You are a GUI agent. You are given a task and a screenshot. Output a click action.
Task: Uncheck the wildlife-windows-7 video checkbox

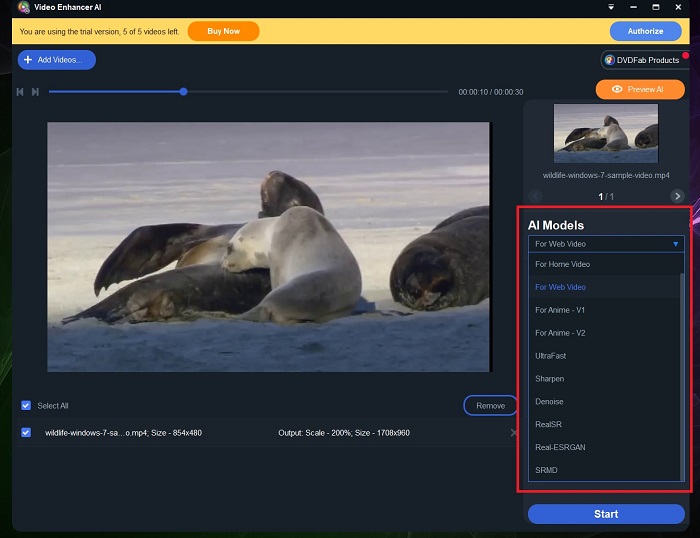(26, 433)
